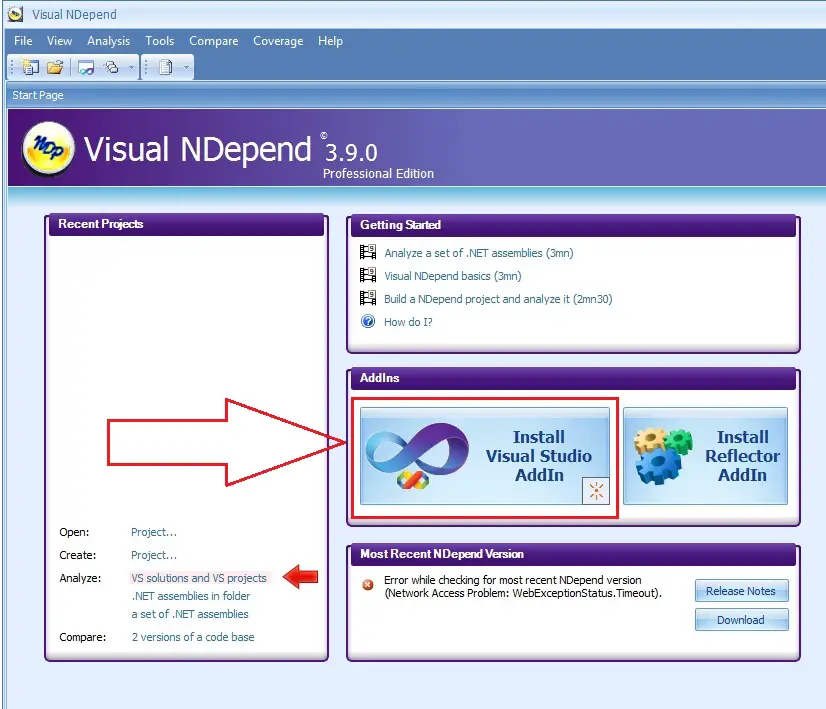826x709 pixels.
Task: Click .NET assemblies in folder link
Action: point(191,596)
